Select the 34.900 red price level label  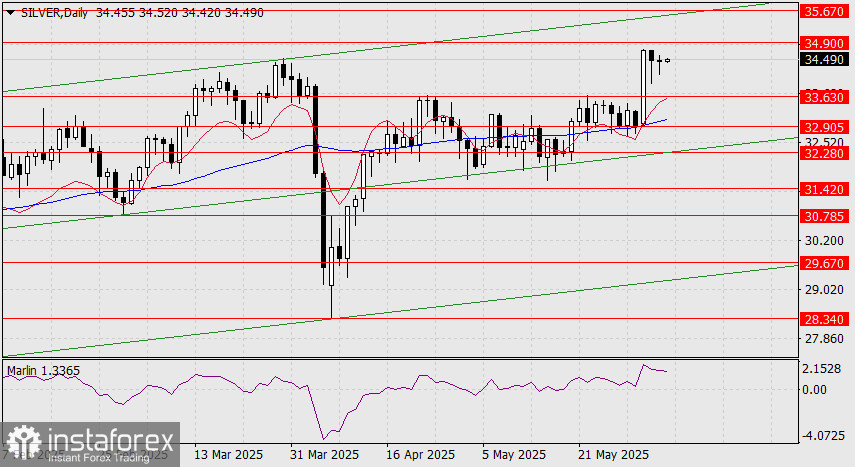coord(824,43)
